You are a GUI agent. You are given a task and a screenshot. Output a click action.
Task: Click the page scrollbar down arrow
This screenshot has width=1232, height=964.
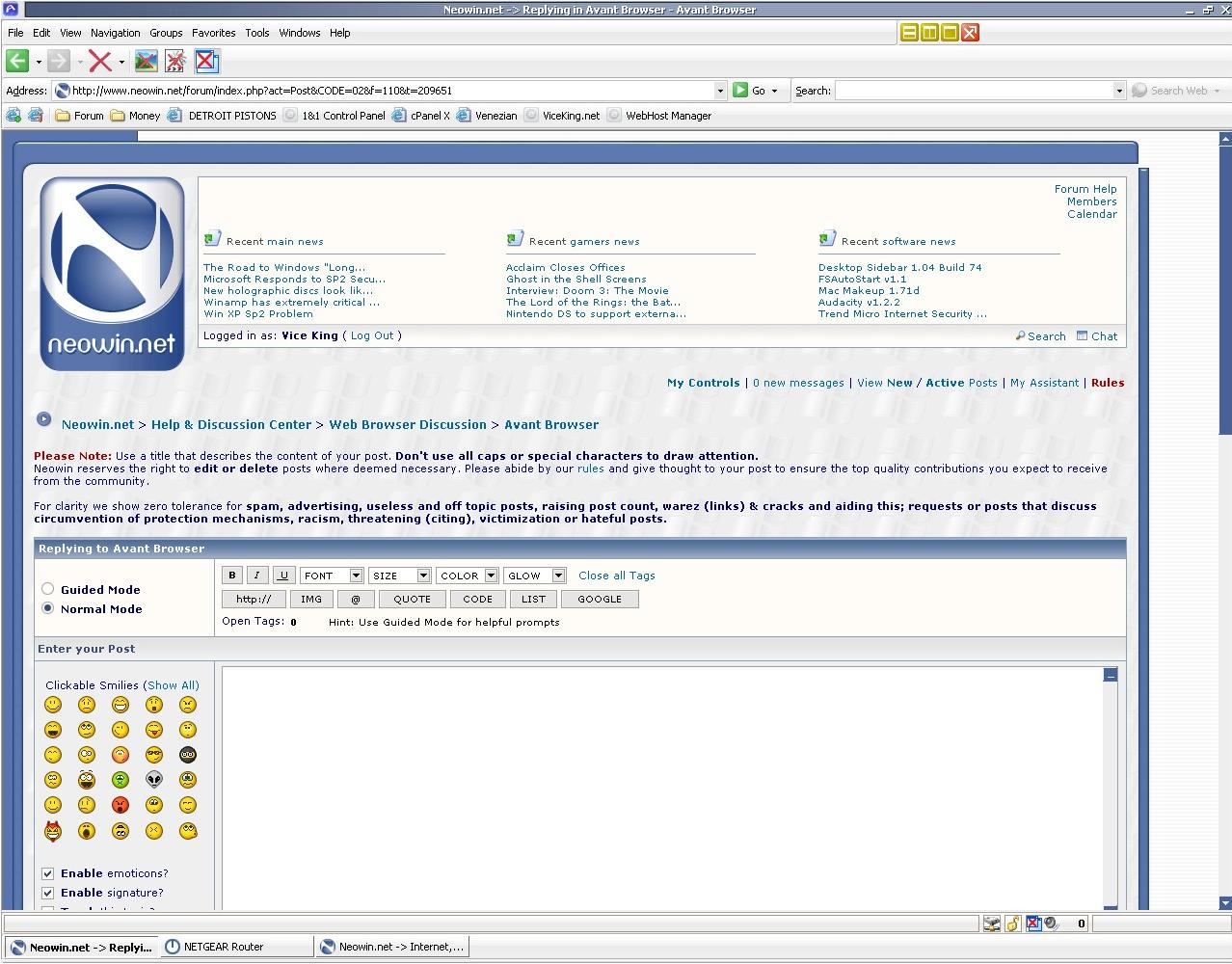point(1225,903)
